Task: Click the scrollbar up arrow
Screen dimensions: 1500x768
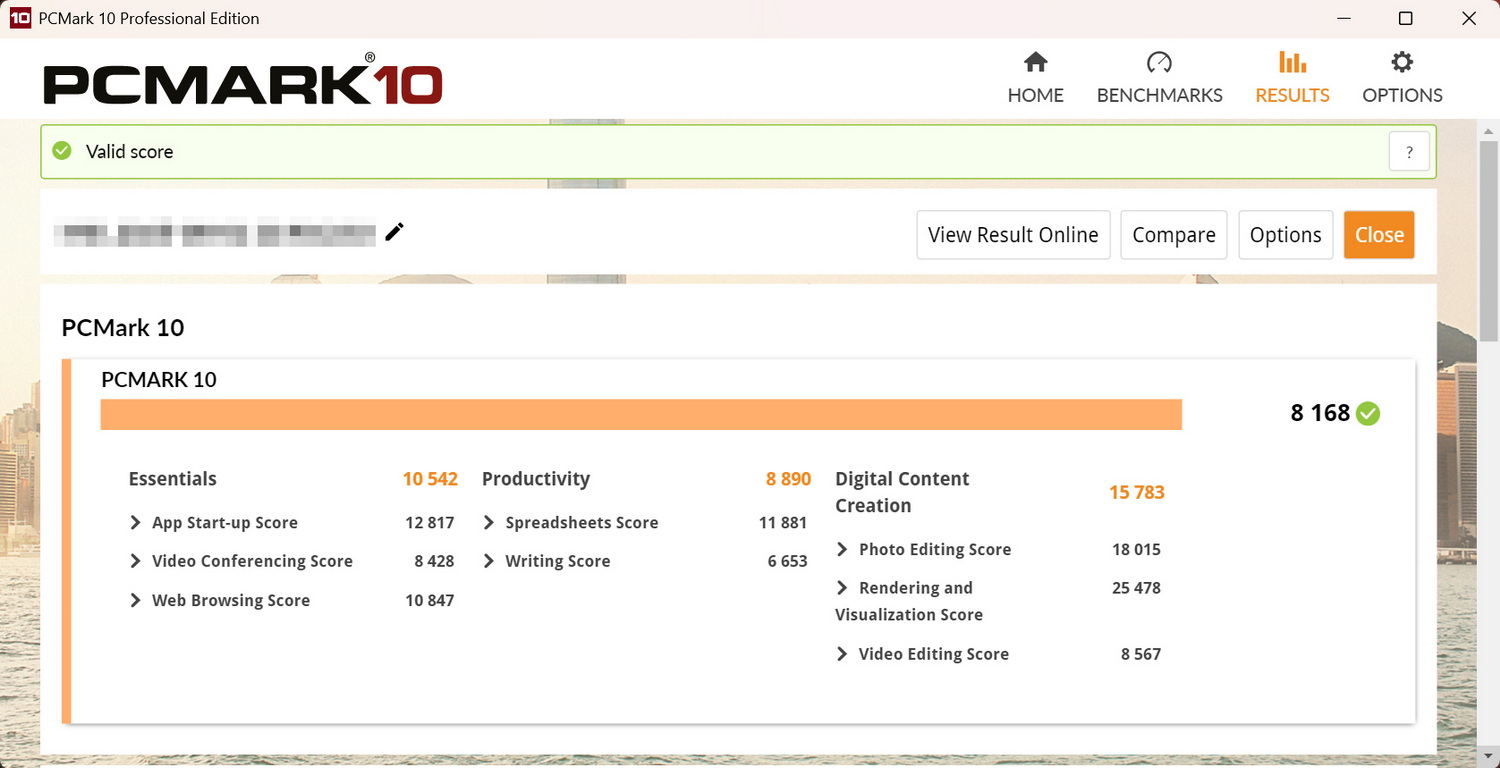Action: 1489,129
